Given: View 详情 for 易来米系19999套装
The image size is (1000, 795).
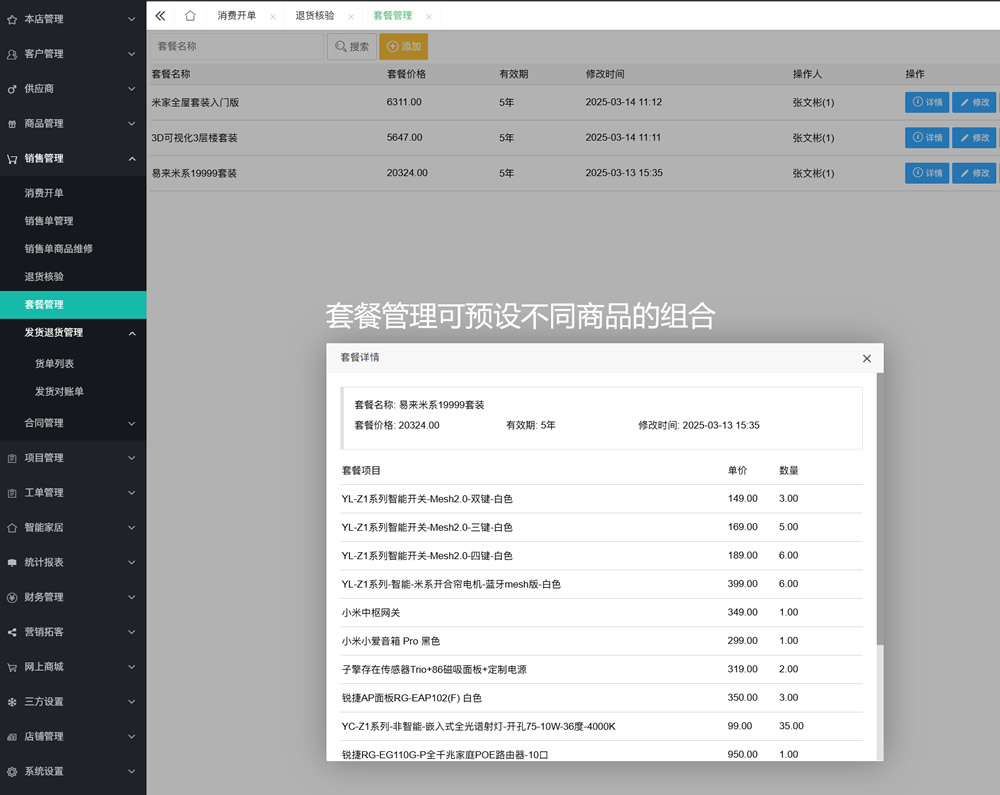Looking at the screenshot, I should click(927, 173).
